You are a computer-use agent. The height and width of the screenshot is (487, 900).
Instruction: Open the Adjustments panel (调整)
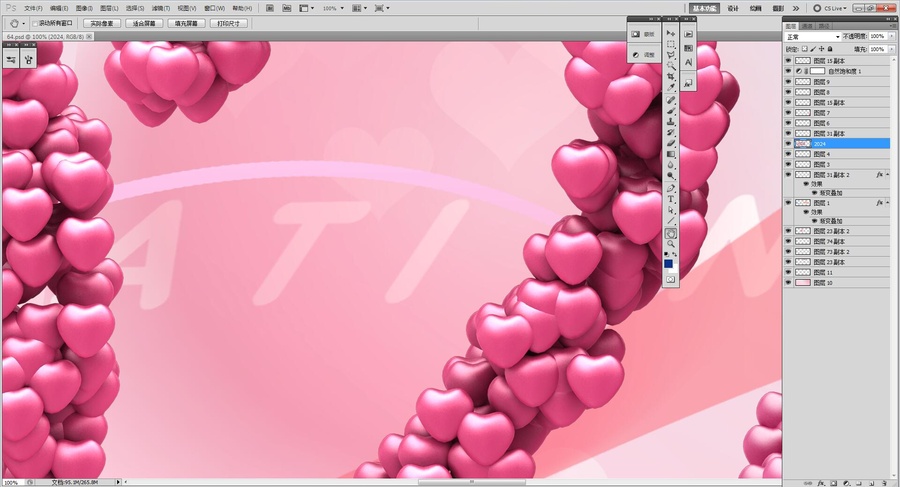coord(643,55)
